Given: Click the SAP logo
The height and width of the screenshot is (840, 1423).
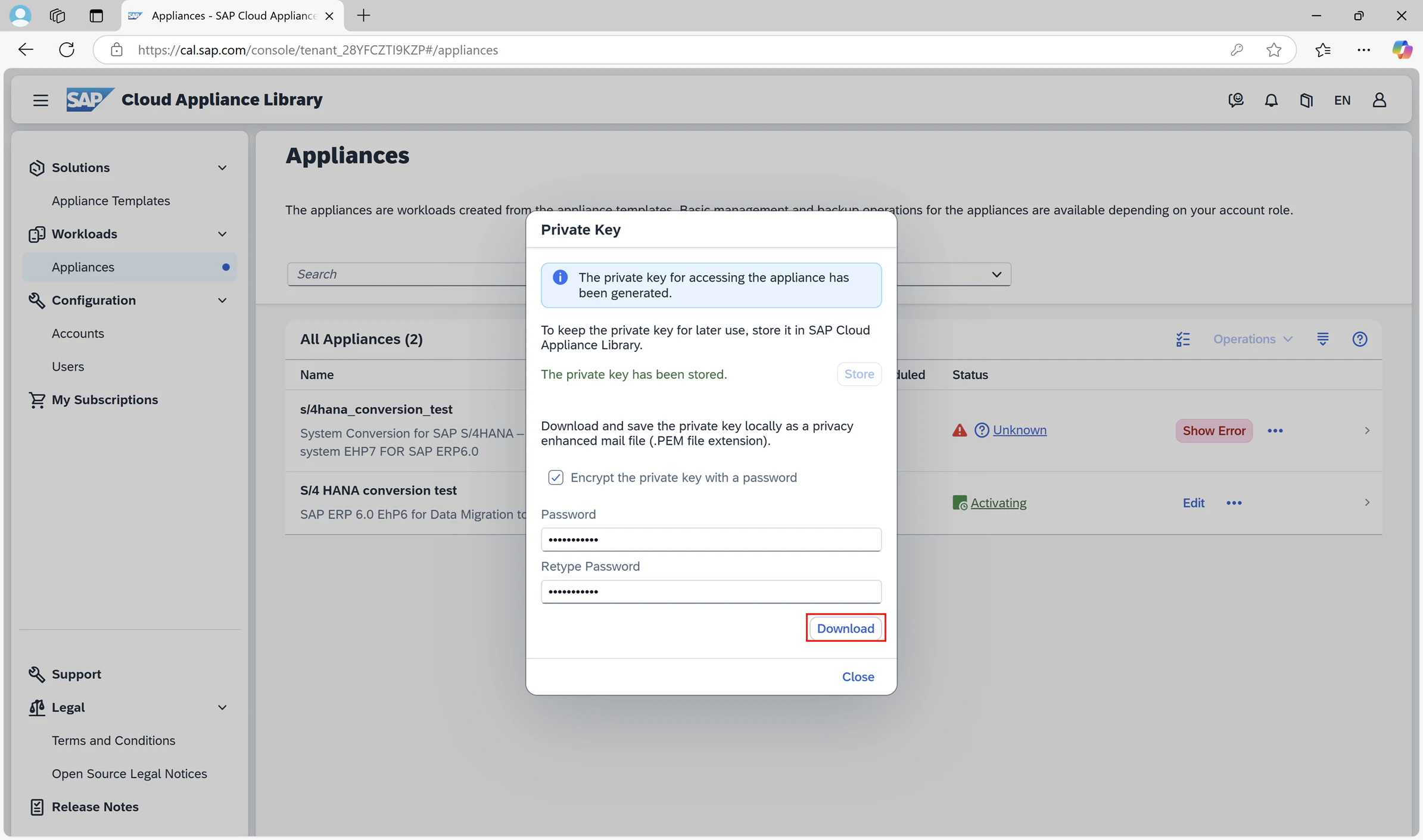Looking at the screenshot, I should 90,99.
